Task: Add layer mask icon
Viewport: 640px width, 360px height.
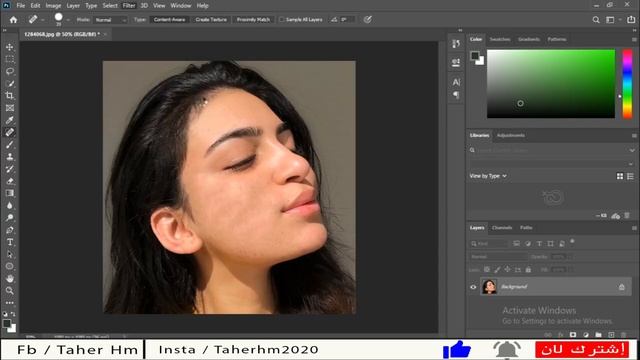Action: pyautogui.click(x=573, y=335)
